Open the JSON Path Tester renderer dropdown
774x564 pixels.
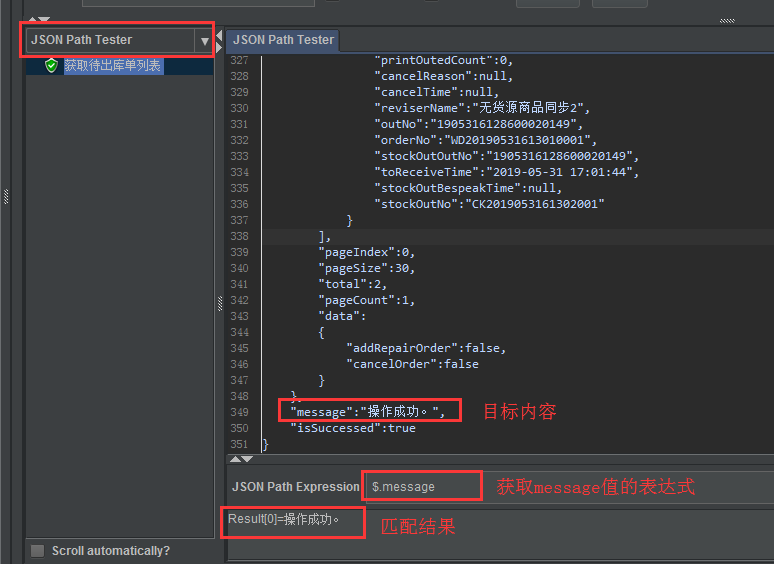tap(204, 41)
